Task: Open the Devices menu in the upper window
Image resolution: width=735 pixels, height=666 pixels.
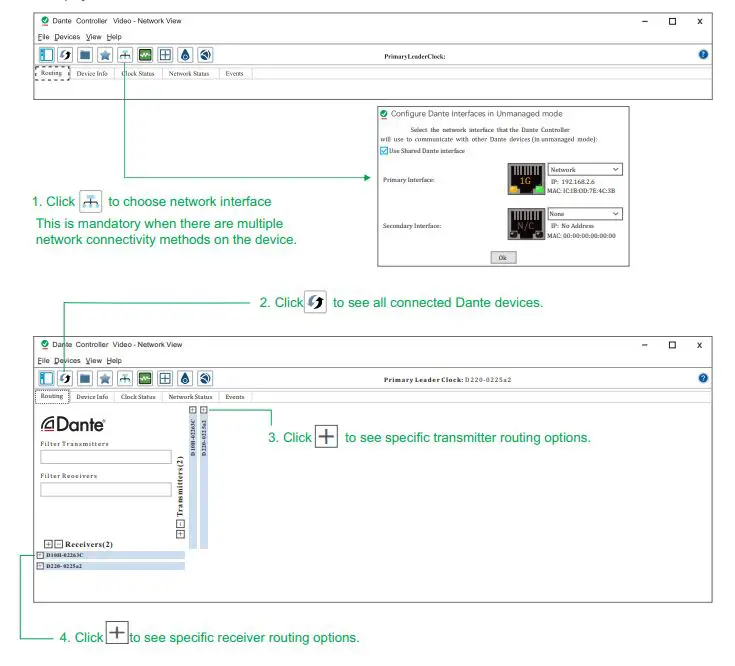Action: [67, 37]
